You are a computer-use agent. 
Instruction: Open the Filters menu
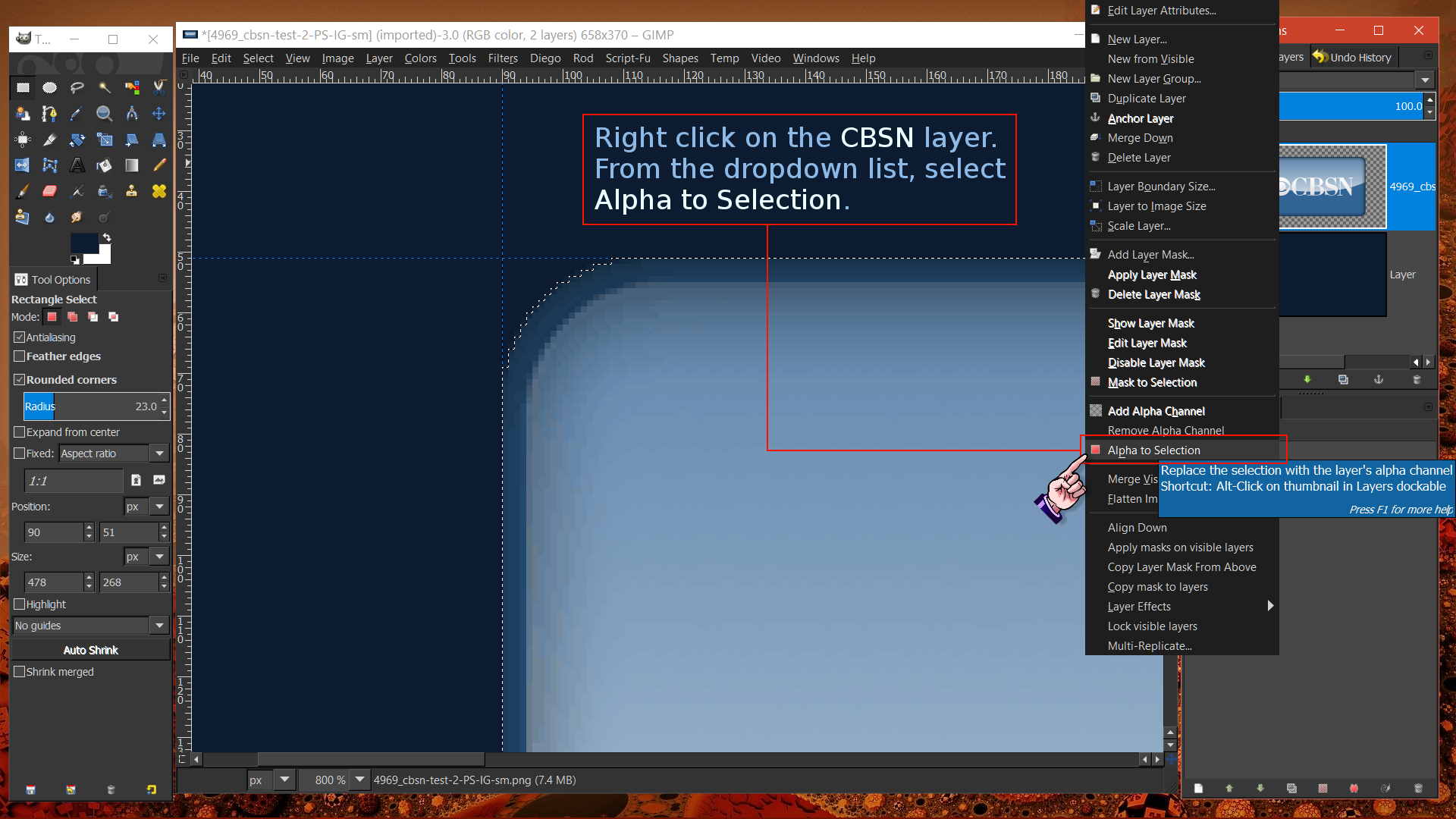[503, 58]
